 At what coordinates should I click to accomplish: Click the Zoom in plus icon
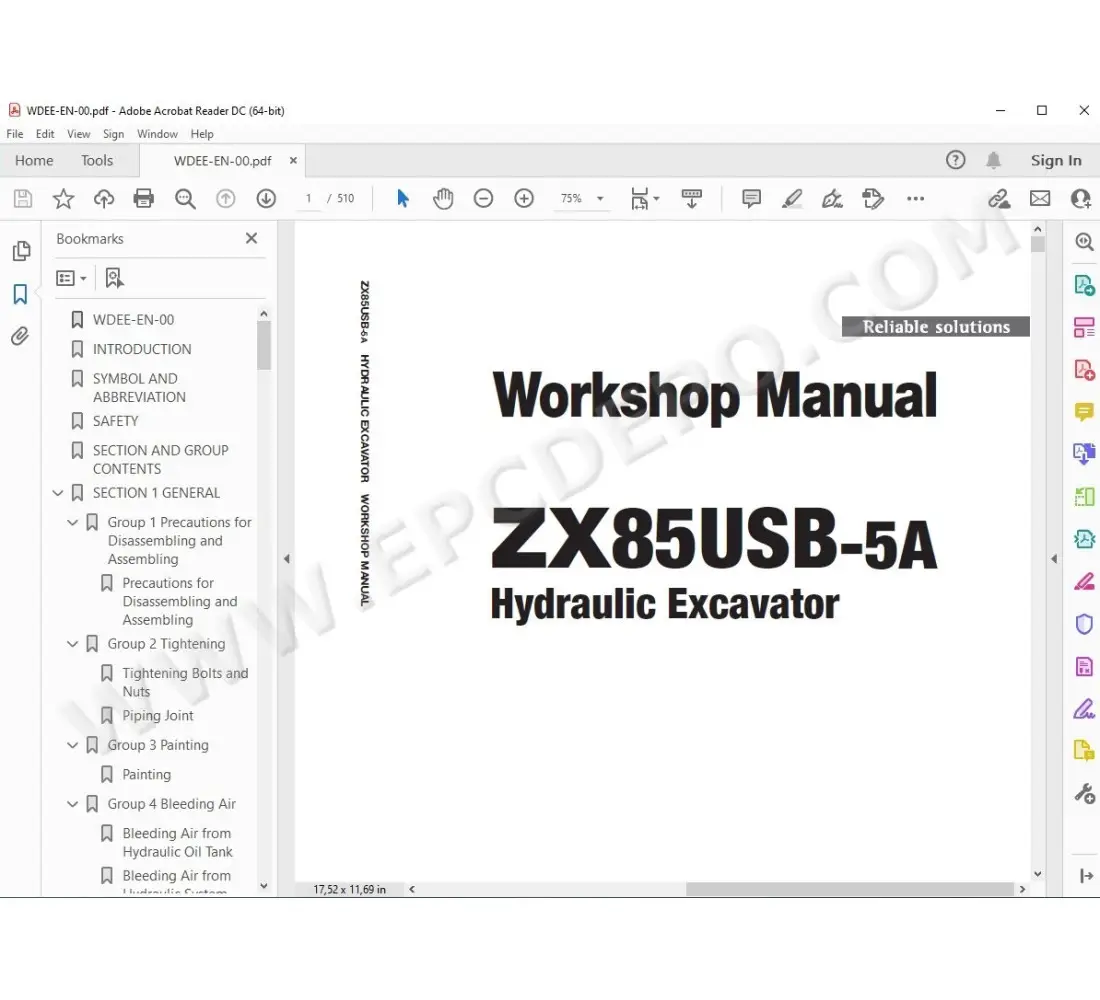[524, 199]
